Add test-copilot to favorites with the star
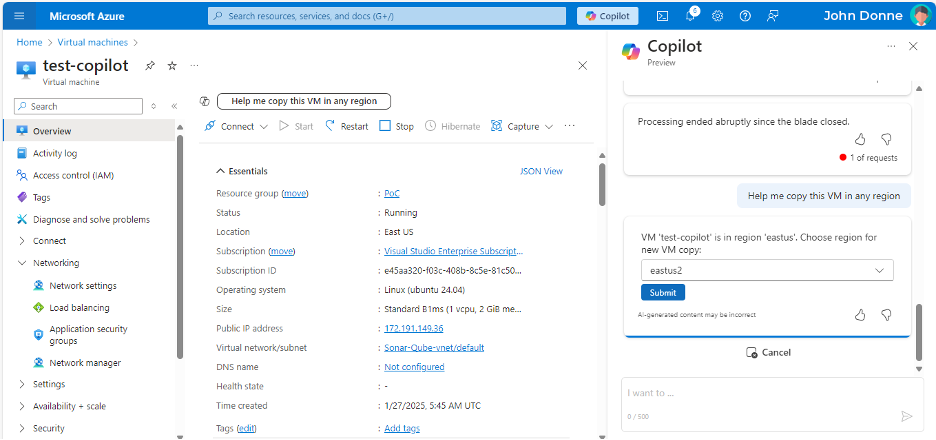 click(x=172, y=66)
